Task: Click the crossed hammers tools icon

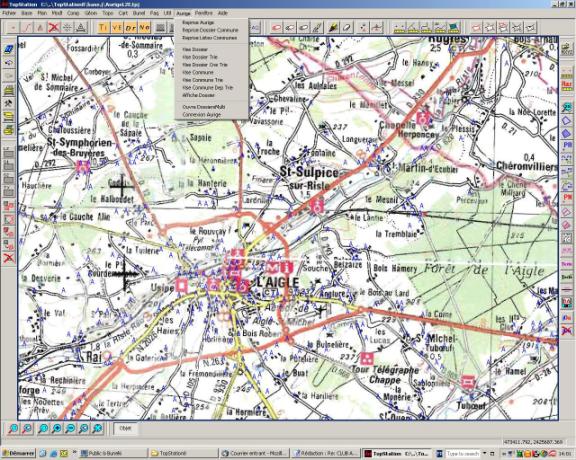Action: click(x=9, y=103)
